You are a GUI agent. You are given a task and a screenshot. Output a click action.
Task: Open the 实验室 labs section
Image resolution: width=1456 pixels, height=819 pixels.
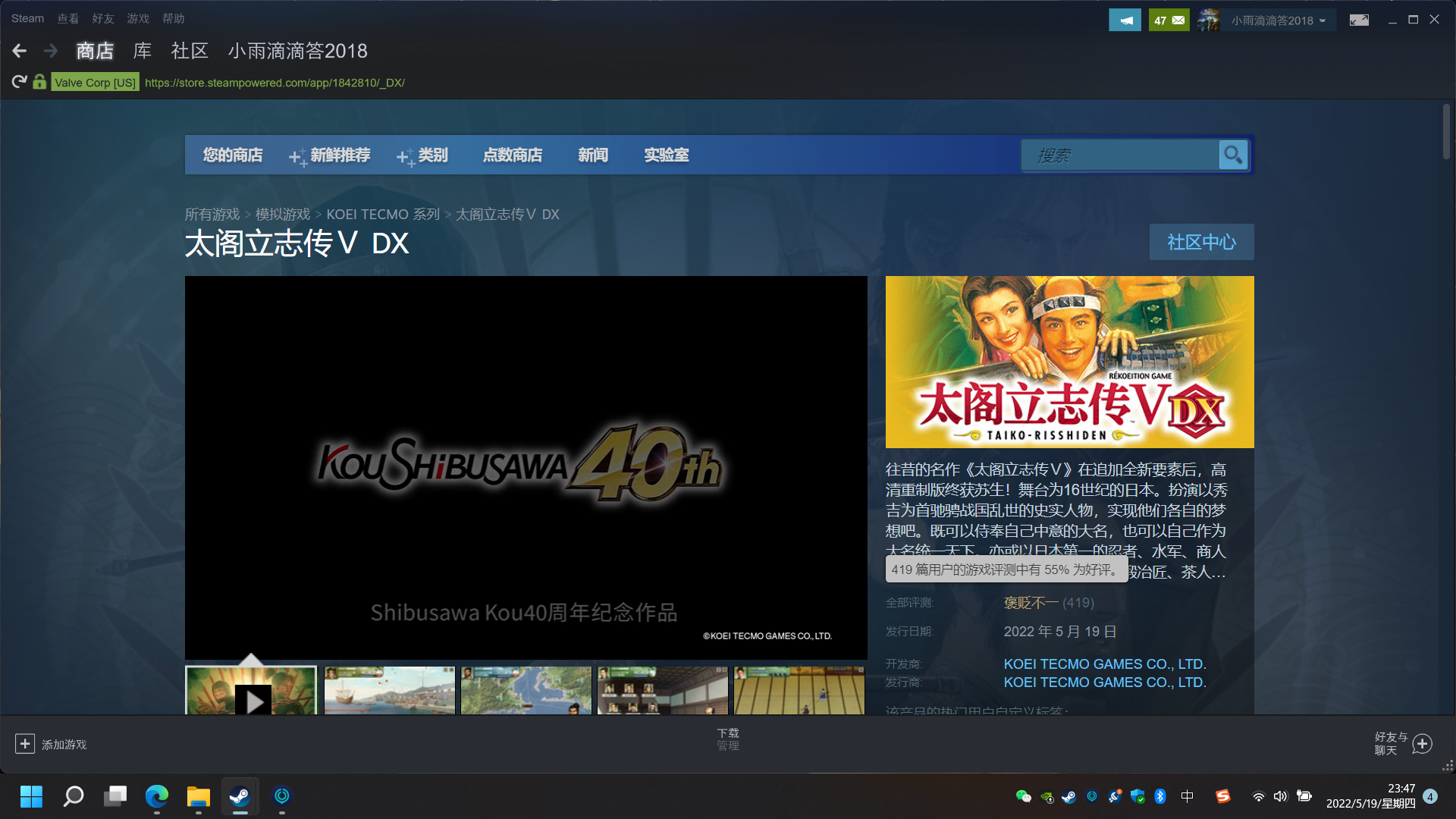pos(667,155)
